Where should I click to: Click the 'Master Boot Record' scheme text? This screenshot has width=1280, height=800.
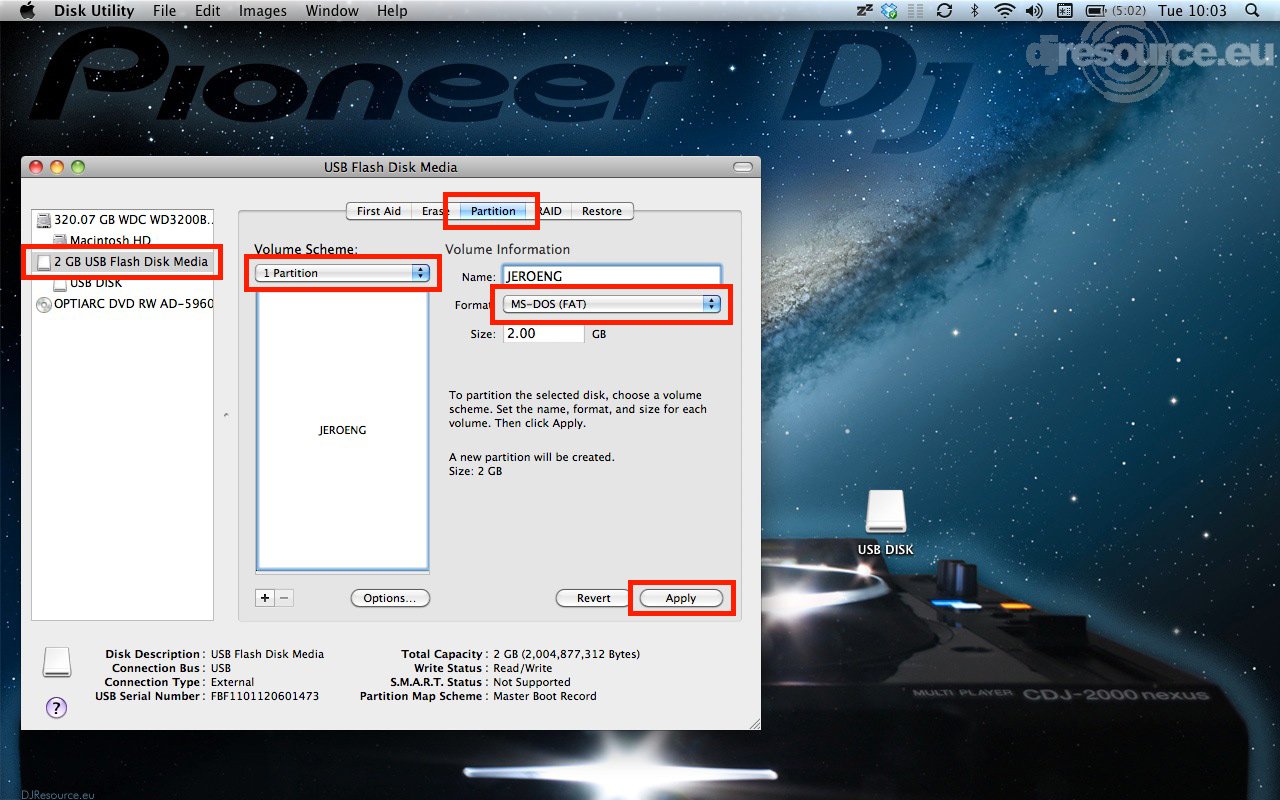point(545,696)
